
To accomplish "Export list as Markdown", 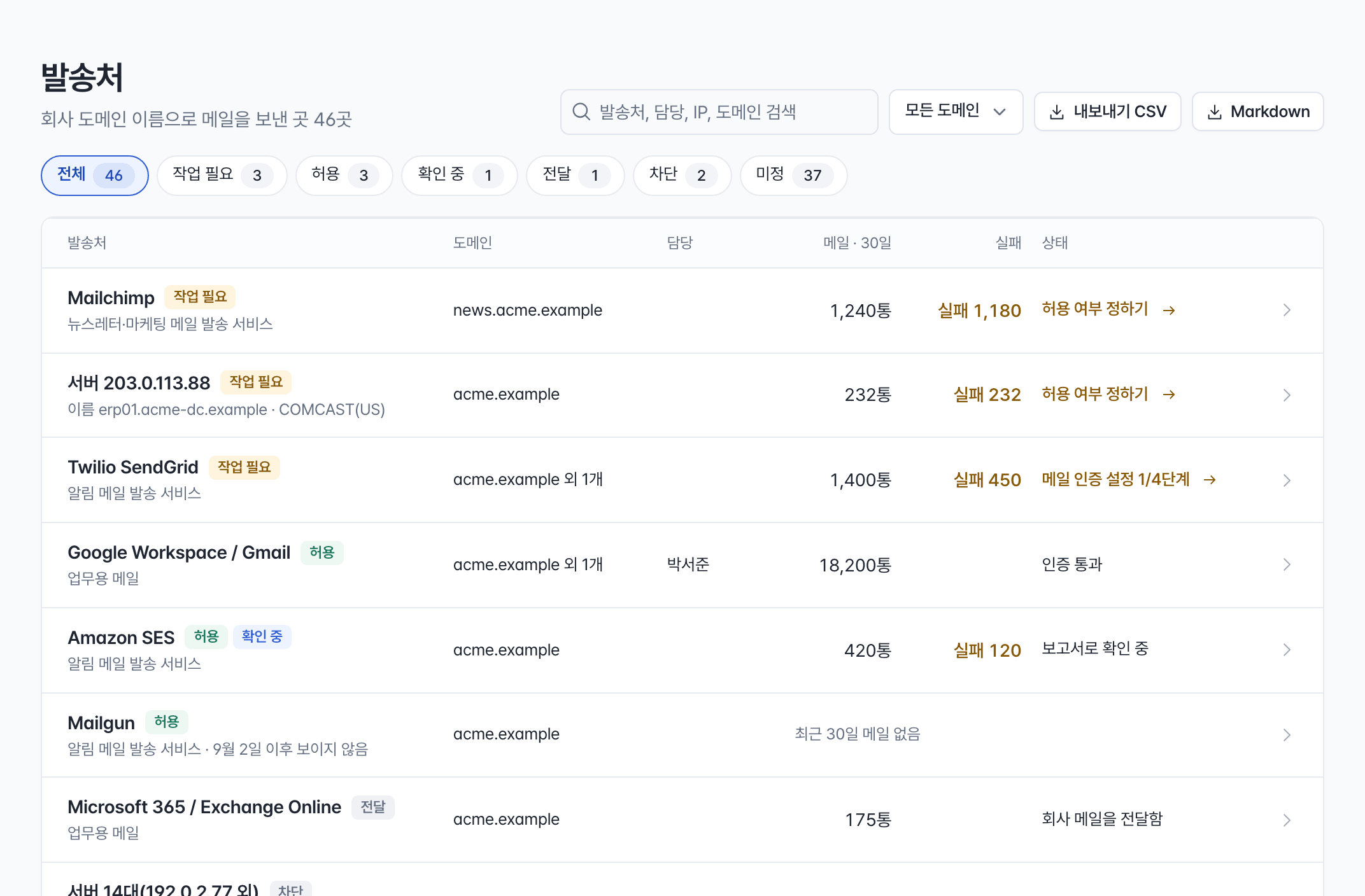I will 1257,112.
